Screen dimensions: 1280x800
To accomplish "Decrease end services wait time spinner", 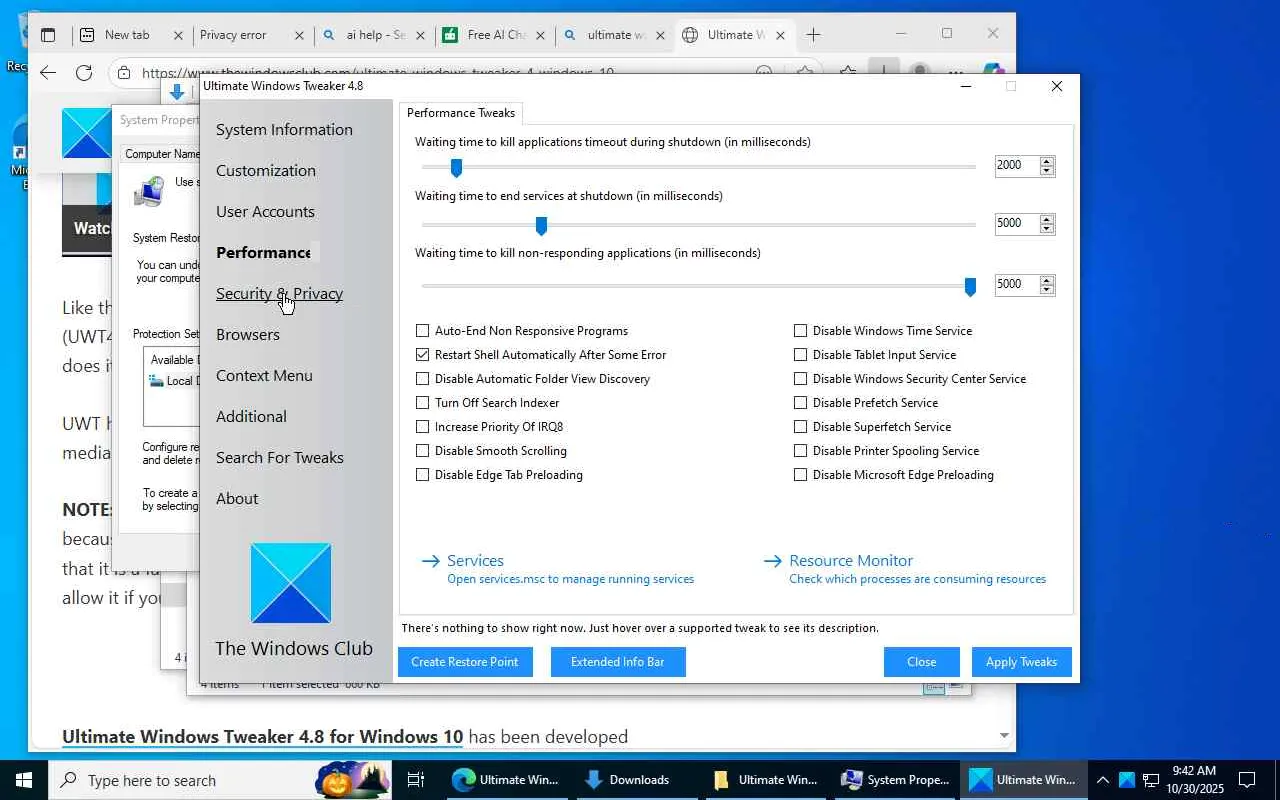I will (x=1047, y=229).
